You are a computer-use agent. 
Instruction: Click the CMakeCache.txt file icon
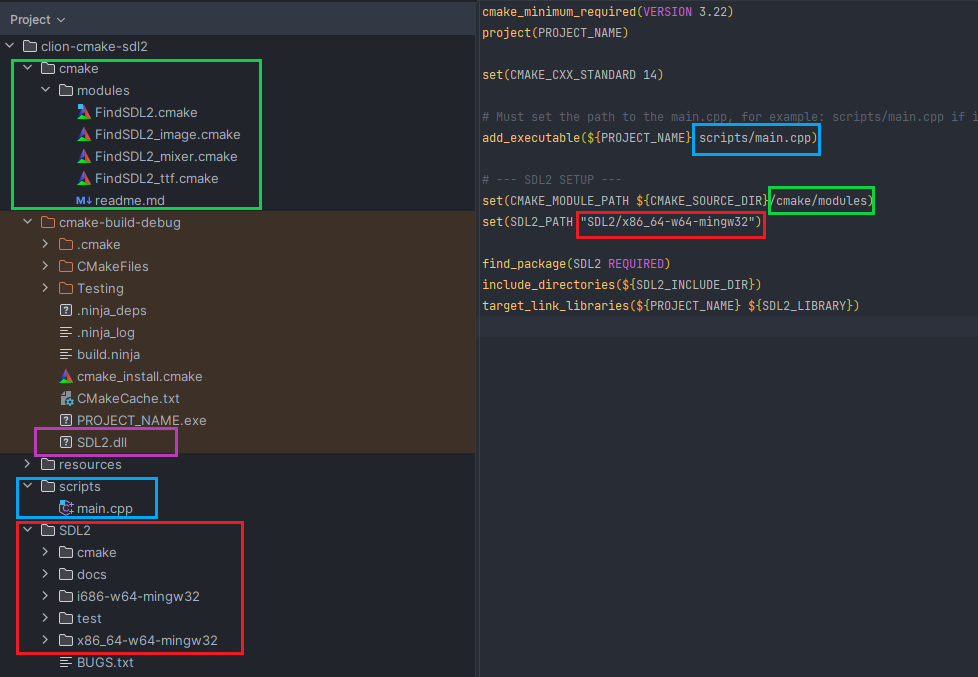[66, 398]
